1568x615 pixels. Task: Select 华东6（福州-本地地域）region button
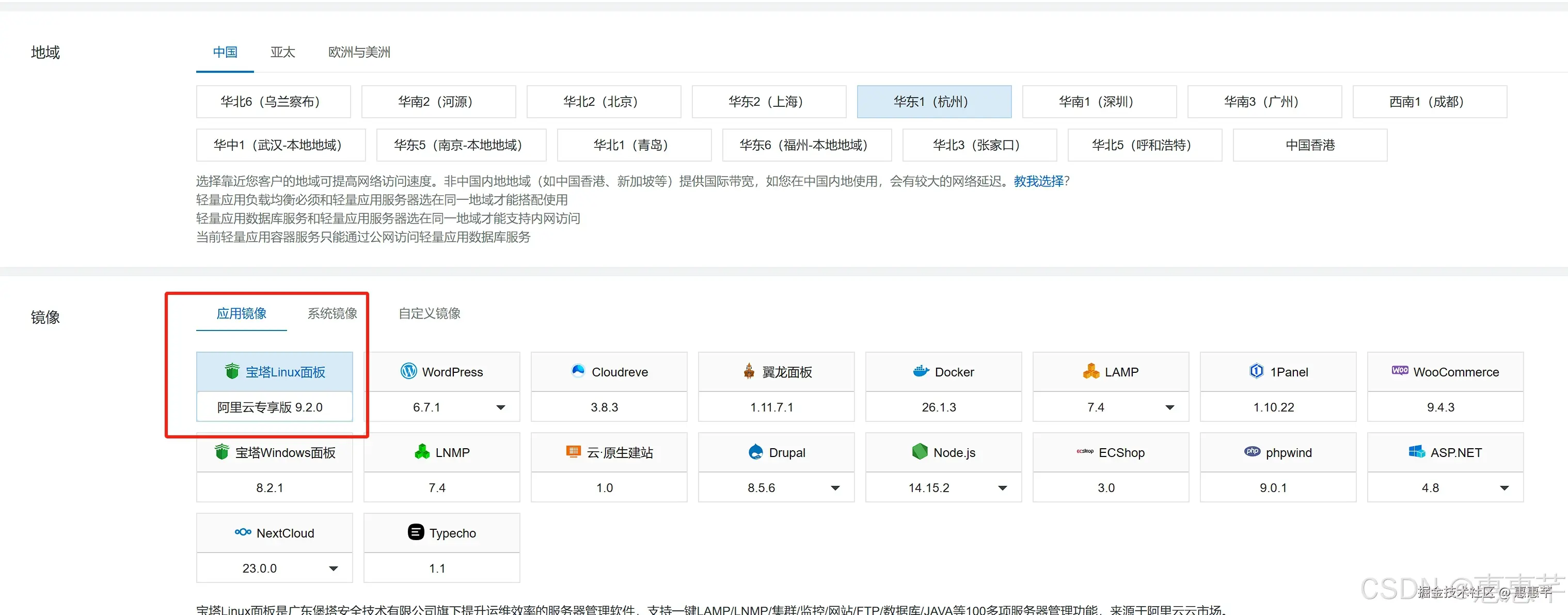[807, 145]
